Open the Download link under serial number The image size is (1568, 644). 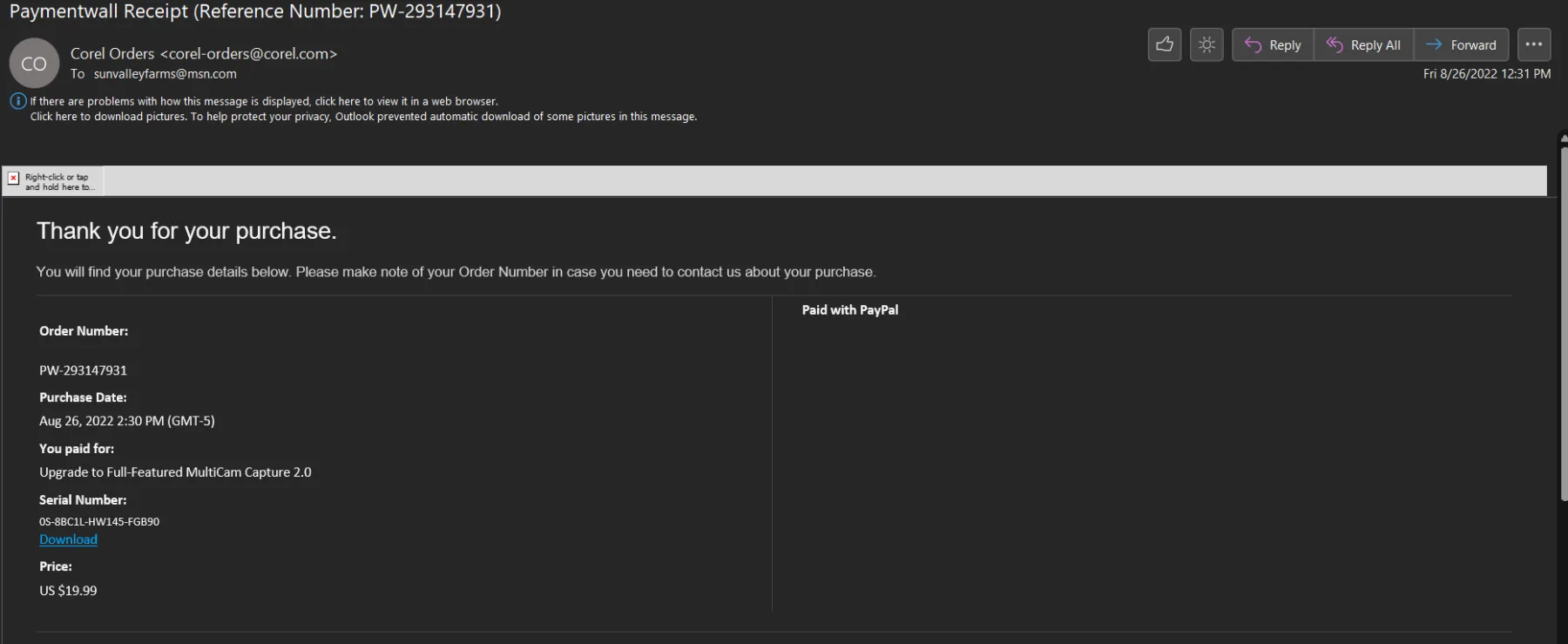click(x=68, y=539)
